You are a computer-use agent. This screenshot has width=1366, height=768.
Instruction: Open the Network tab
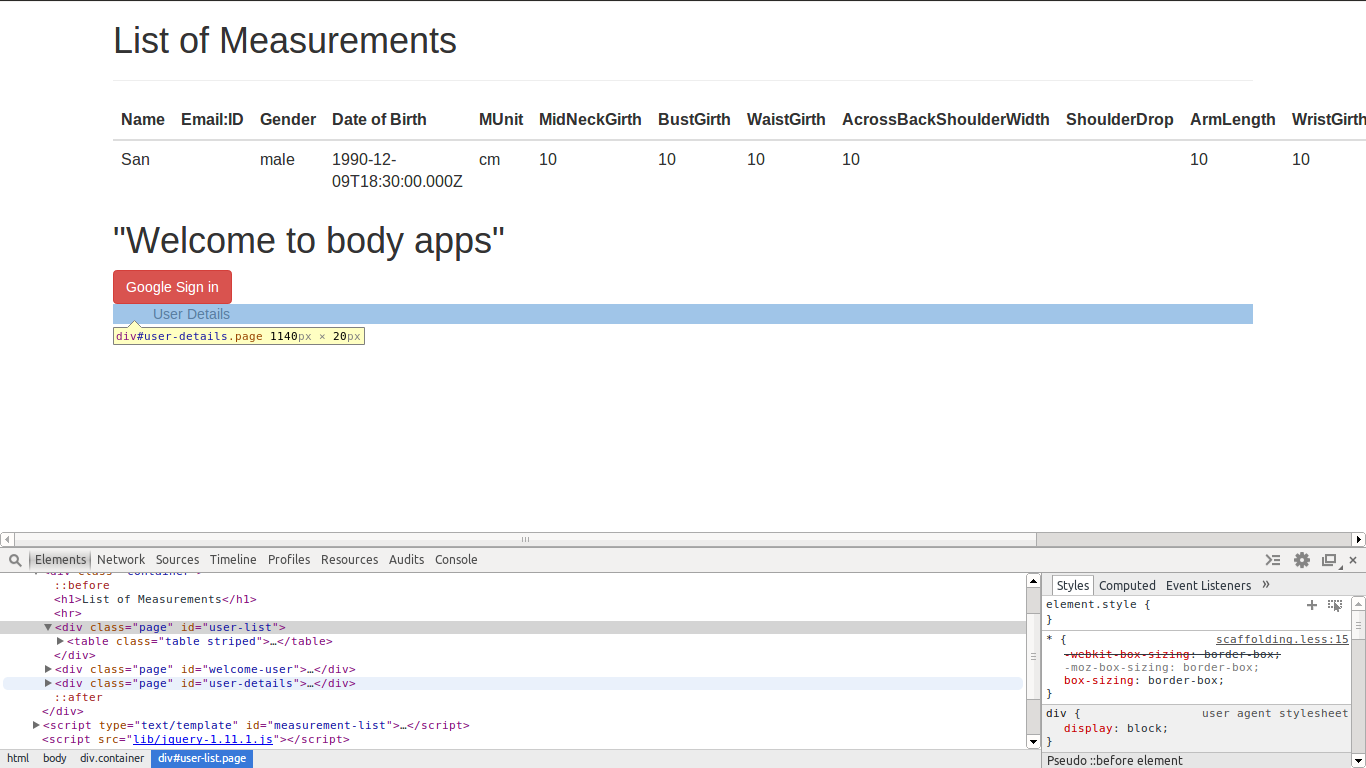(x=121, y=560)
